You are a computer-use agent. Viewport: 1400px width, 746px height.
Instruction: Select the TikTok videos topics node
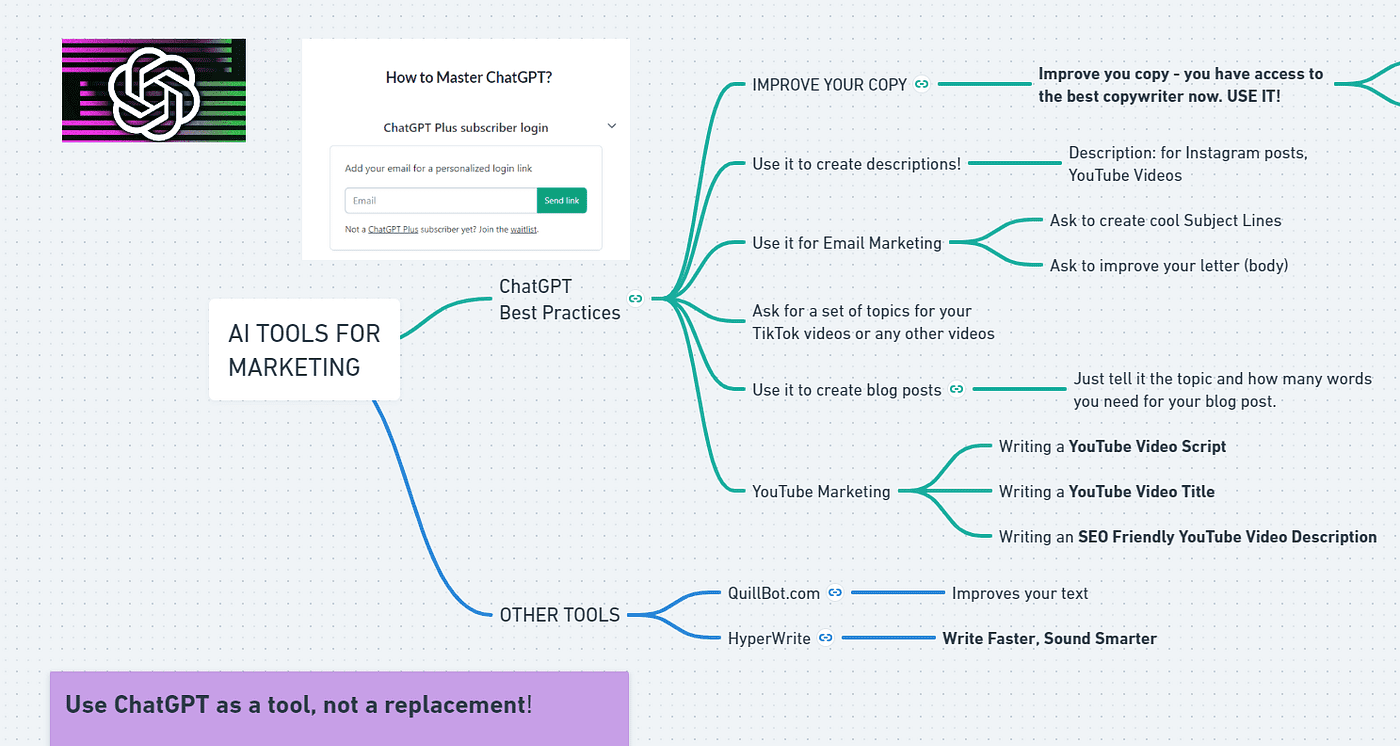pos(873,322)
